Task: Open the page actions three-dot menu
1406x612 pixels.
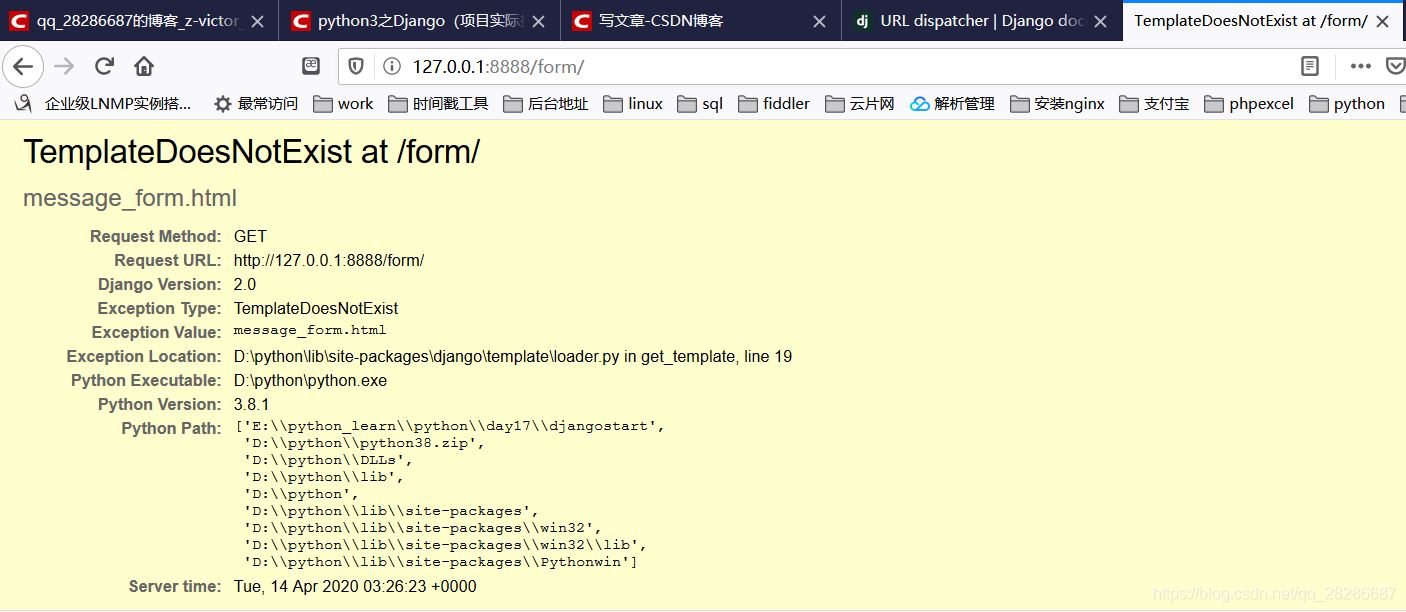Action: click(1360, 66)
